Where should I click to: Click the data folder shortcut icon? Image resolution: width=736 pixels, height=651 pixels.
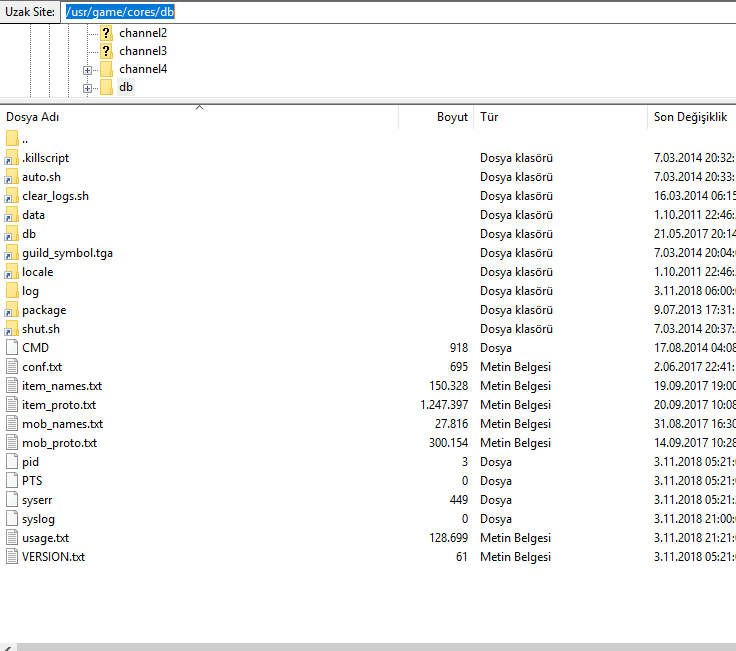[12, 215]
